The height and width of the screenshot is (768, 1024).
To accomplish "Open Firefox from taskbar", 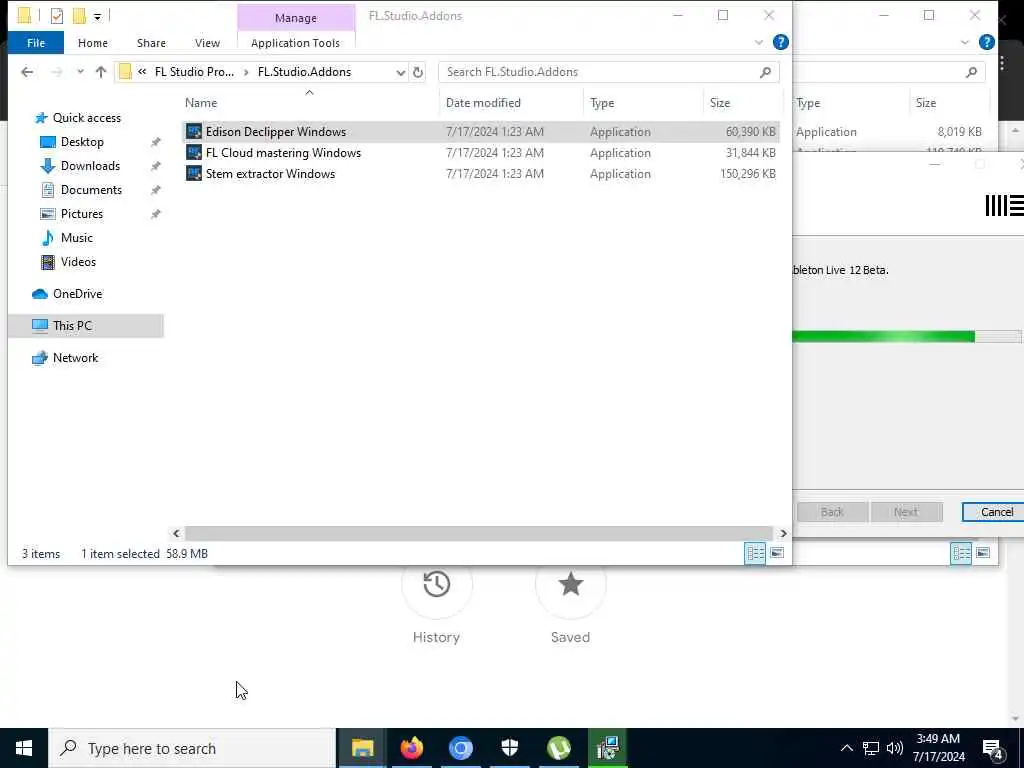I will tap(411, 748).
